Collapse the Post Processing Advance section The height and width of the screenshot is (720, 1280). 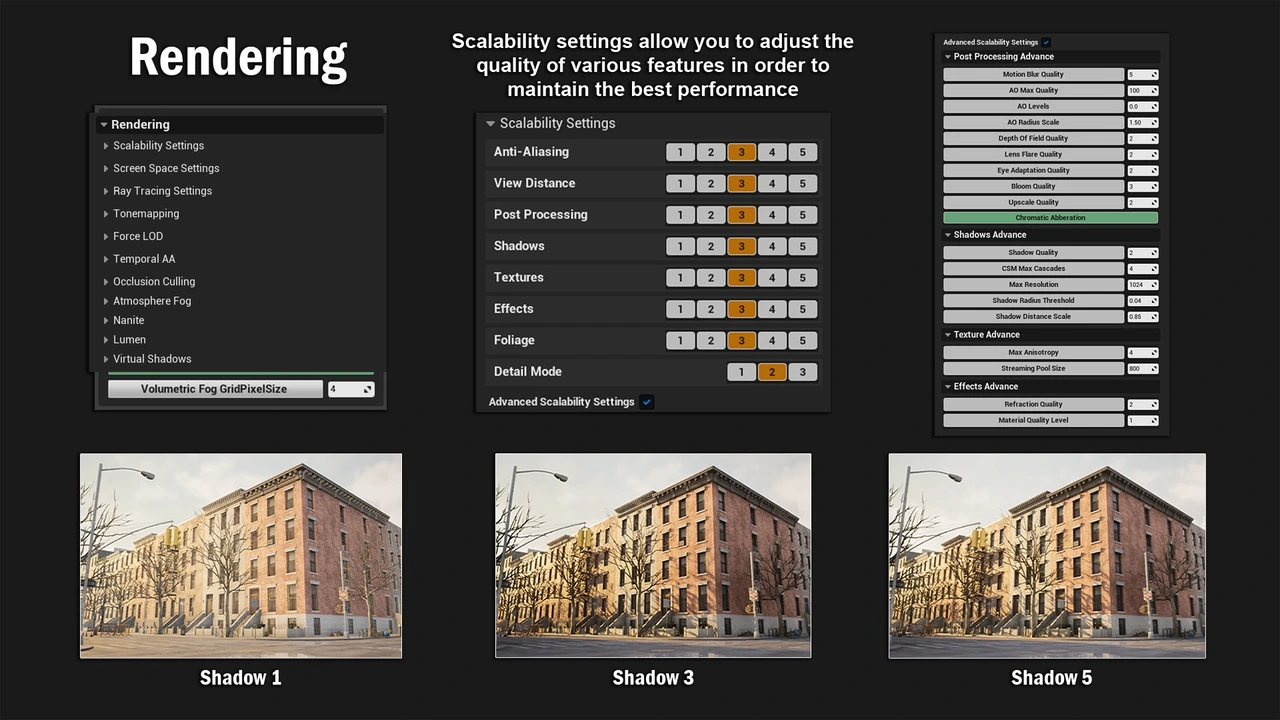click(x=948, y=57)
